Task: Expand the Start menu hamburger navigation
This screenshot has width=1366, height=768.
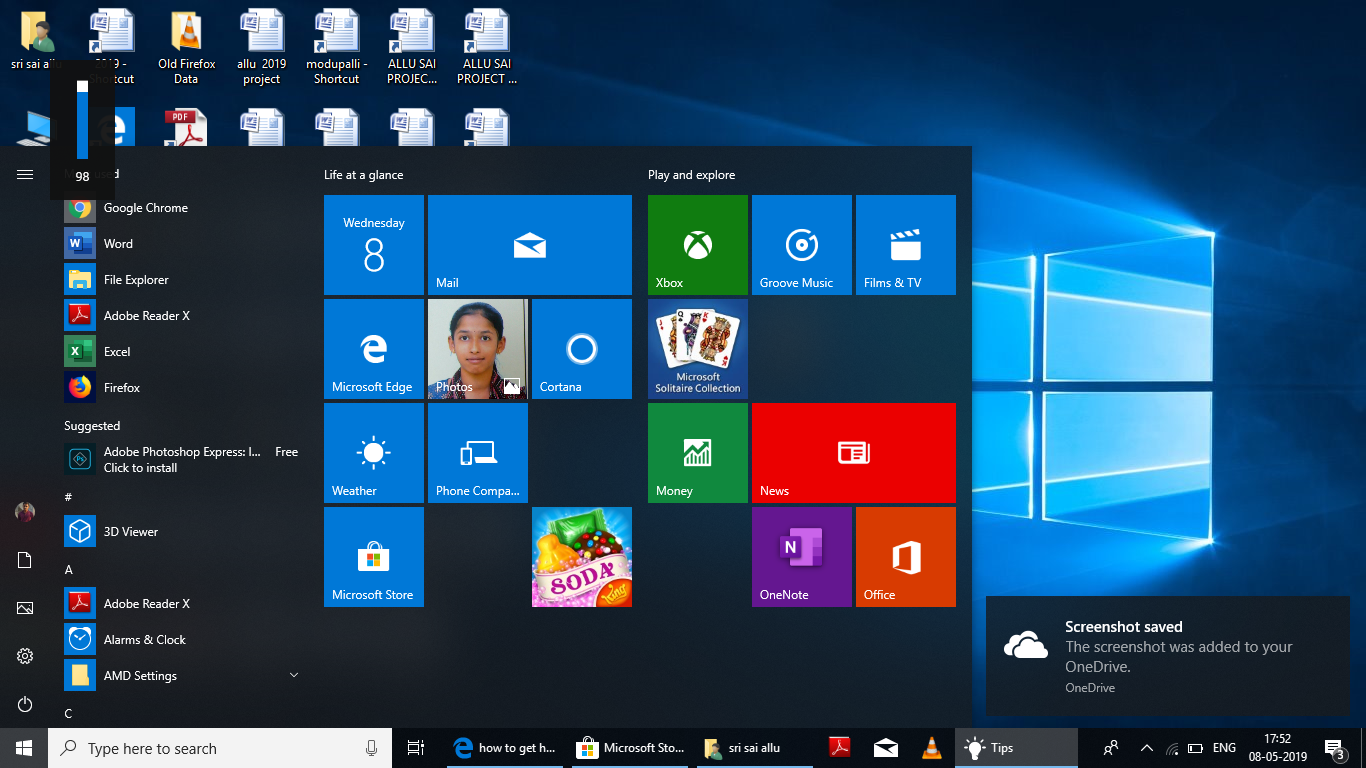Action: pos(25,174)
